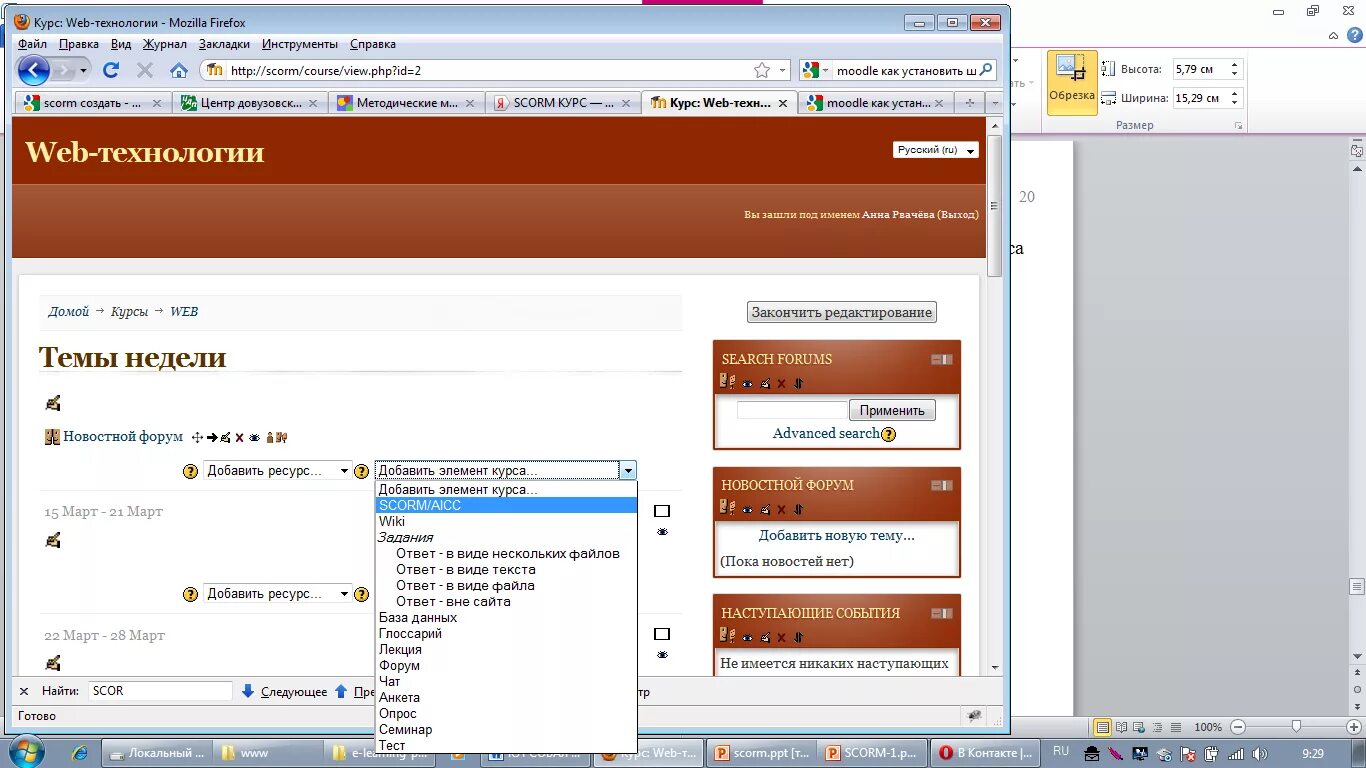The image size is (1366, 768).
Task: Bookmark page with the star icon
Action: pos(762,70)
